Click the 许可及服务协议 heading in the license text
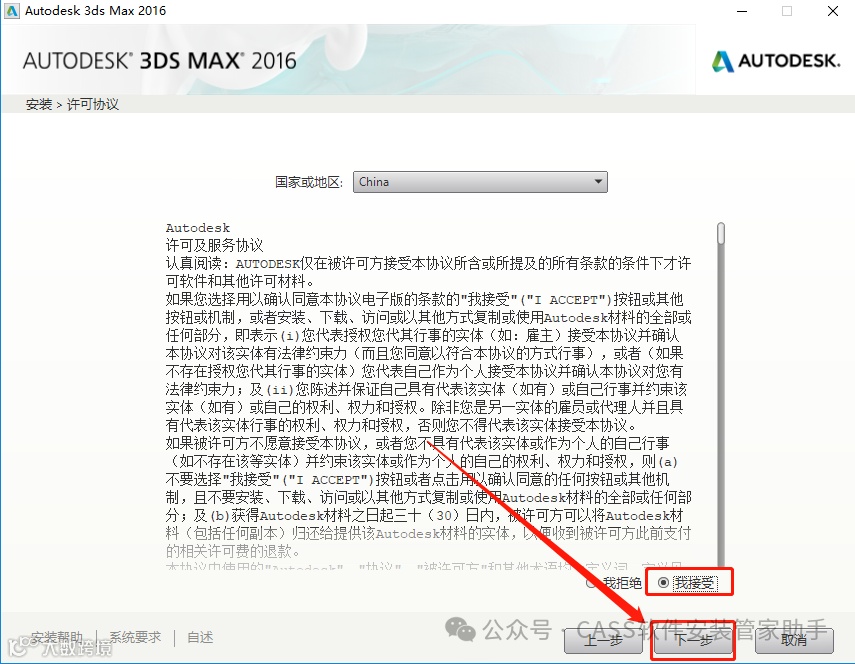Image resolution: width=855 pixels, height=664 pixels. (214, 245)
